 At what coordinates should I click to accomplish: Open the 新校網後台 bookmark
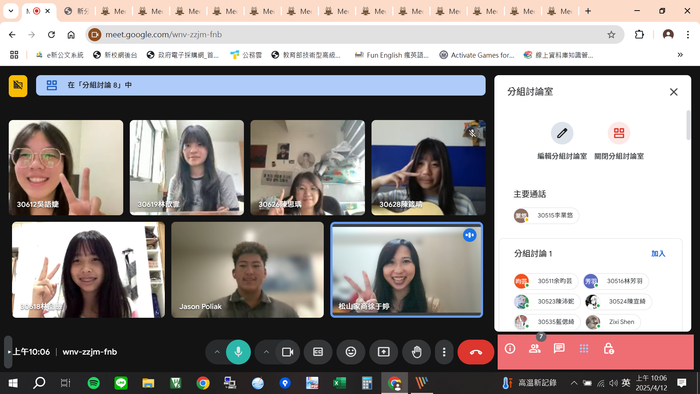pos(115,55)
